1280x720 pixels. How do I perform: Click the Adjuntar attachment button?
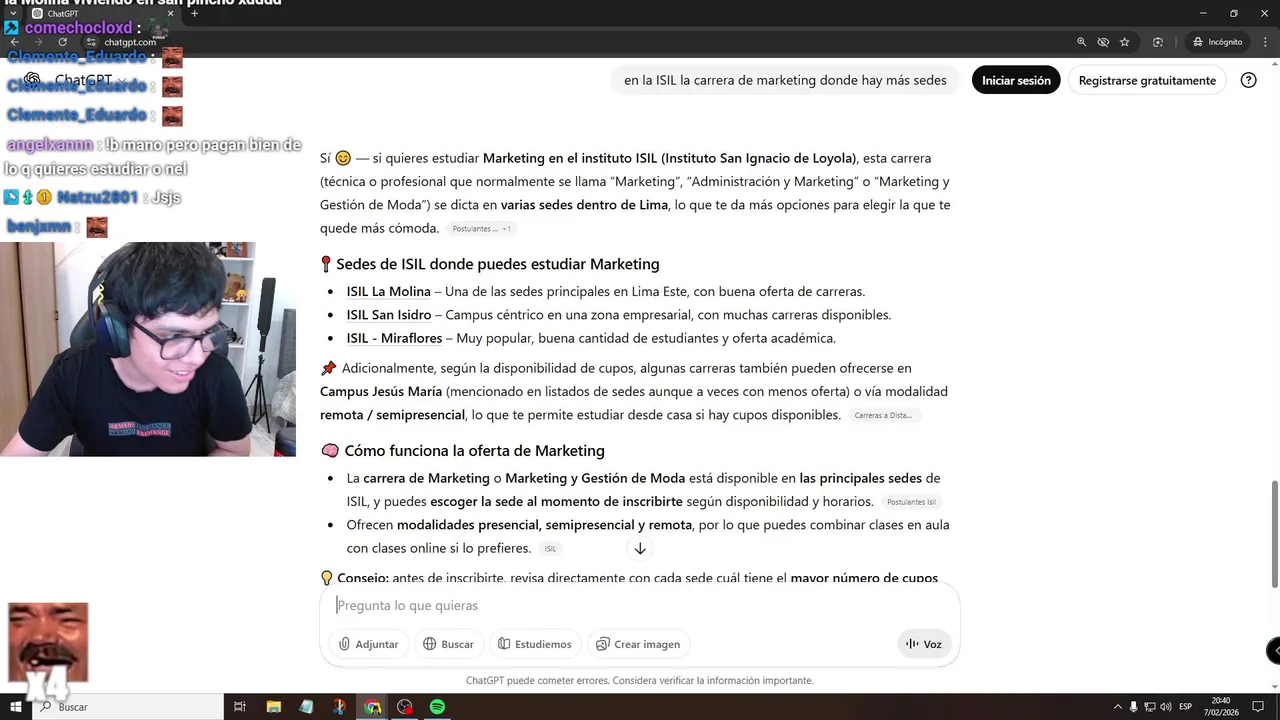click(368, 644)
